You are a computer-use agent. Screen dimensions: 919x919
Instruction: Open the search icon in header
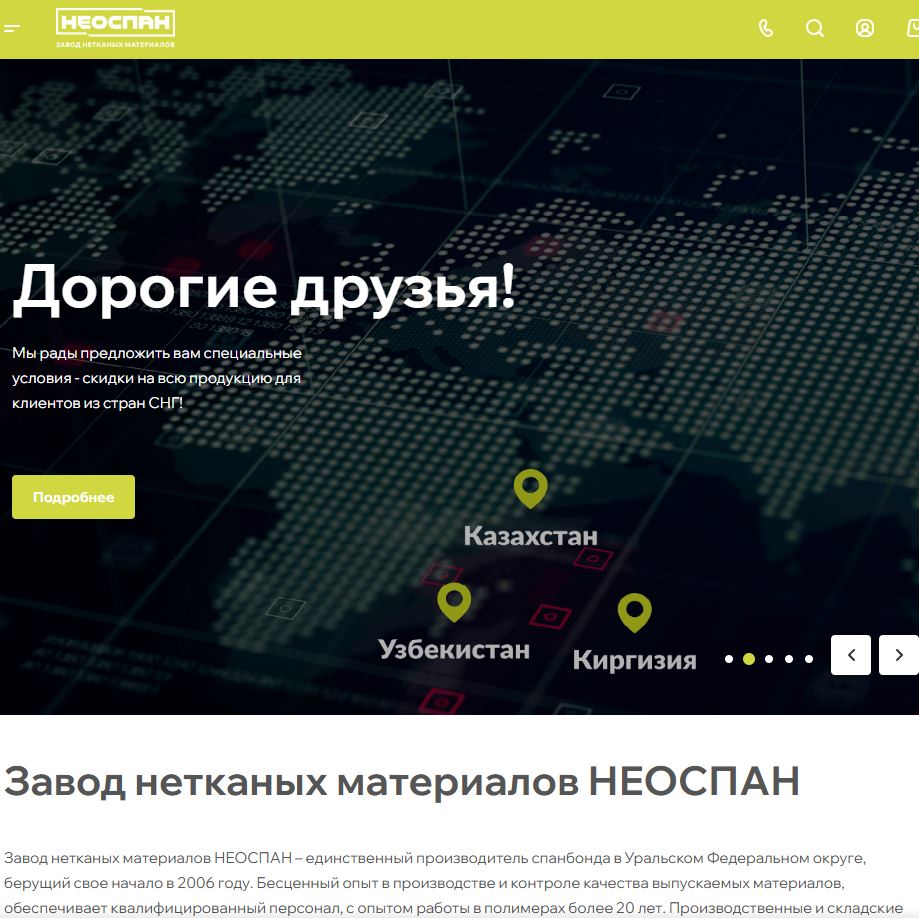coord(814,29)
